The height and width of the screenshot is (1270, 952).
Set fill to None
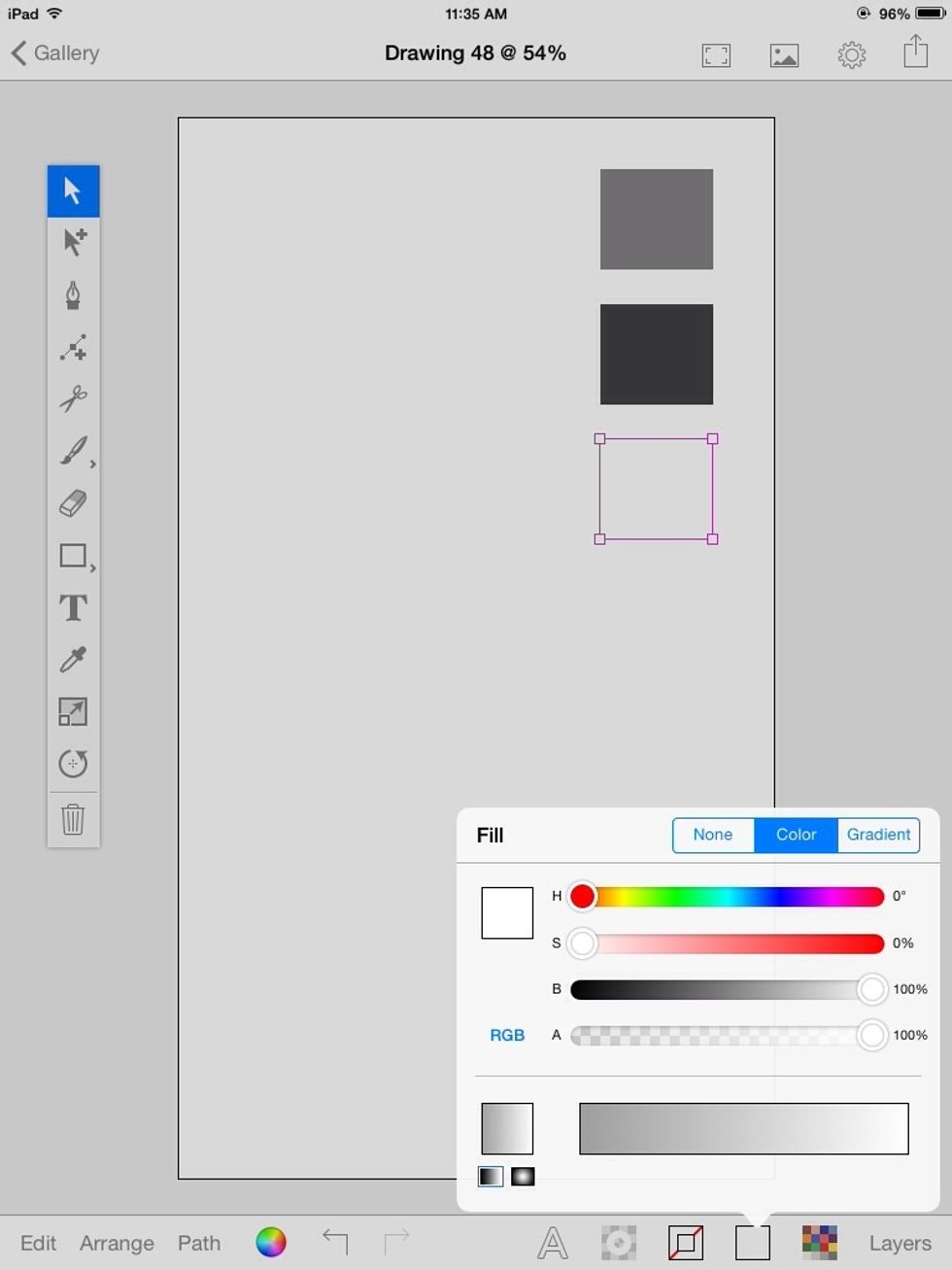point(712,835)
